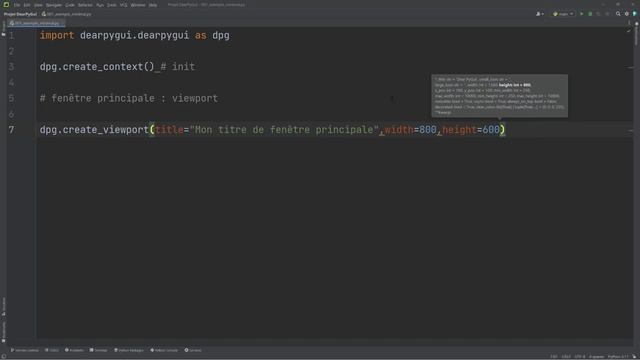640x360 pixels.
Task: Click line number 3 in the gutter
Action: click(11, 67)
